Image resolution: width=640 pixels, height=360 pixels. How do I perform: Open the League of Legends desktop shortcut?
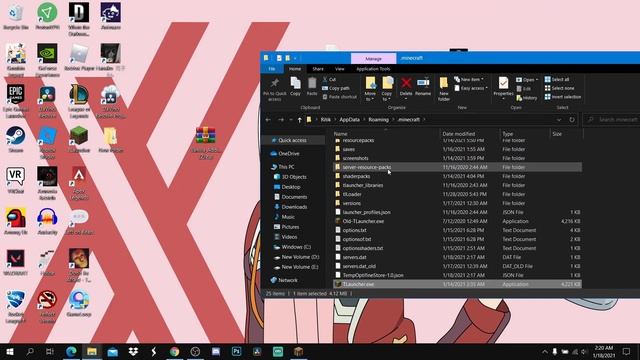(79, 102)
